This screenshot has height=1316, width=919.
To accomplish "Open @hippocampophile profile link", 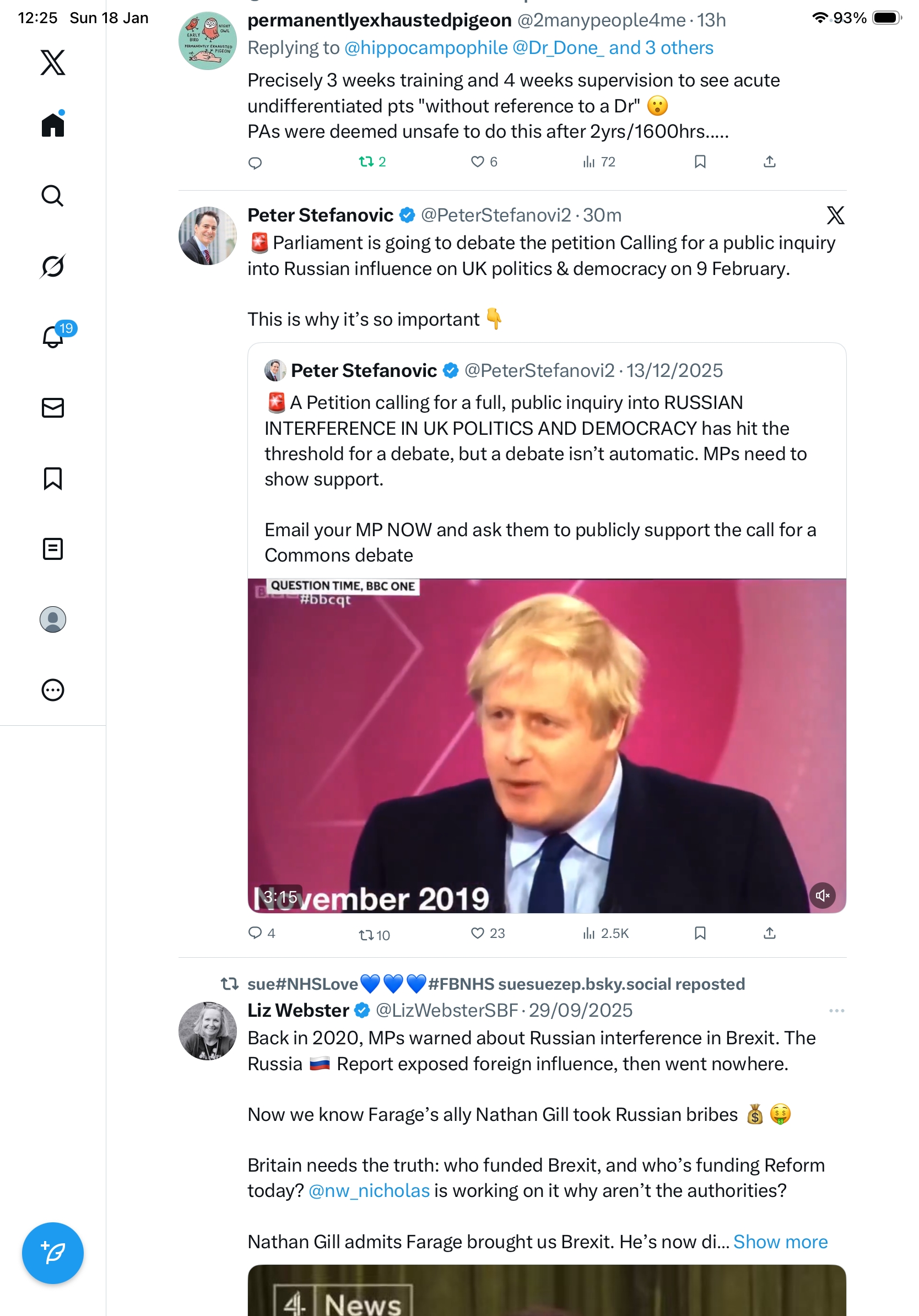I will tap(426, 47).
